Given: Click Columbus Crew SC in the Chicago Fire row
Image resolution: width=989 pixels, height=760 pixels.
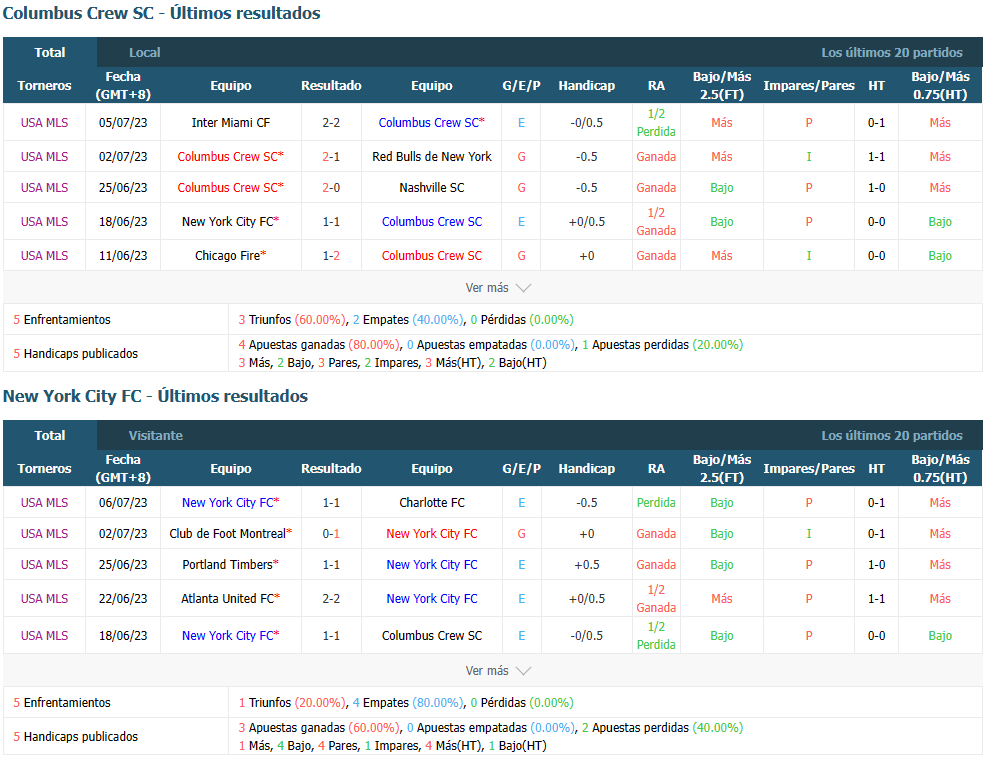Looking at the screenshot, I should click(x=431, y=255).
